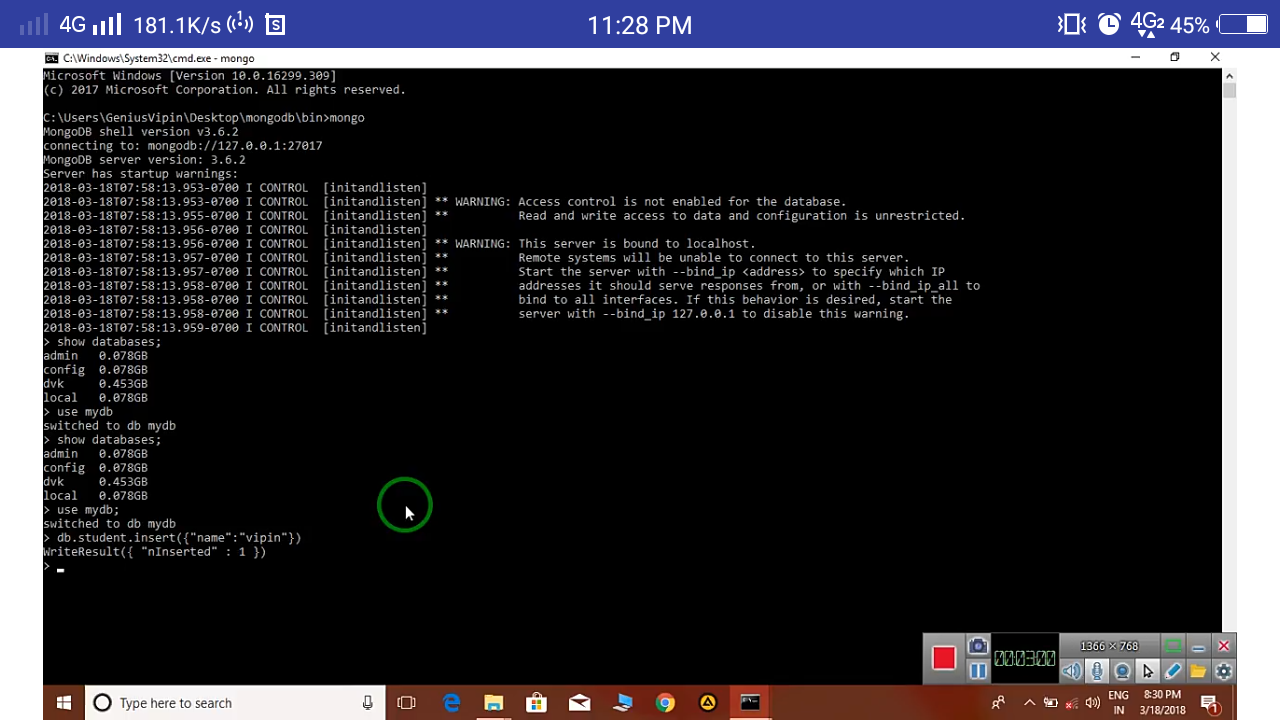The height and width of the screenshot is (720, 1280).
Task: Open Microsoft Store from the taskbar
Action: point(536,703)
